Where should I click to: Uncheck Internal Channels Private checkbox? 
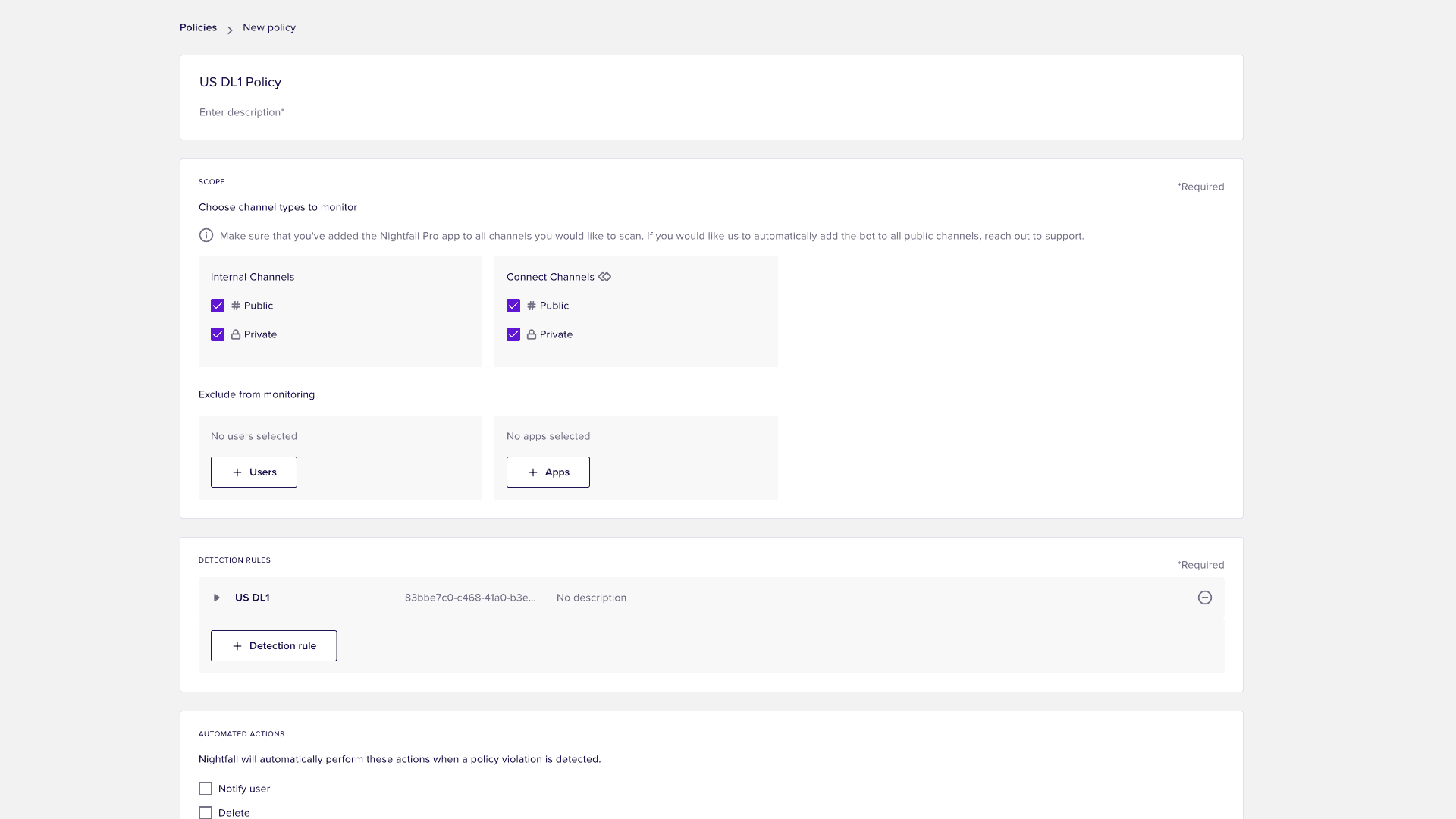tap(218, 334)
